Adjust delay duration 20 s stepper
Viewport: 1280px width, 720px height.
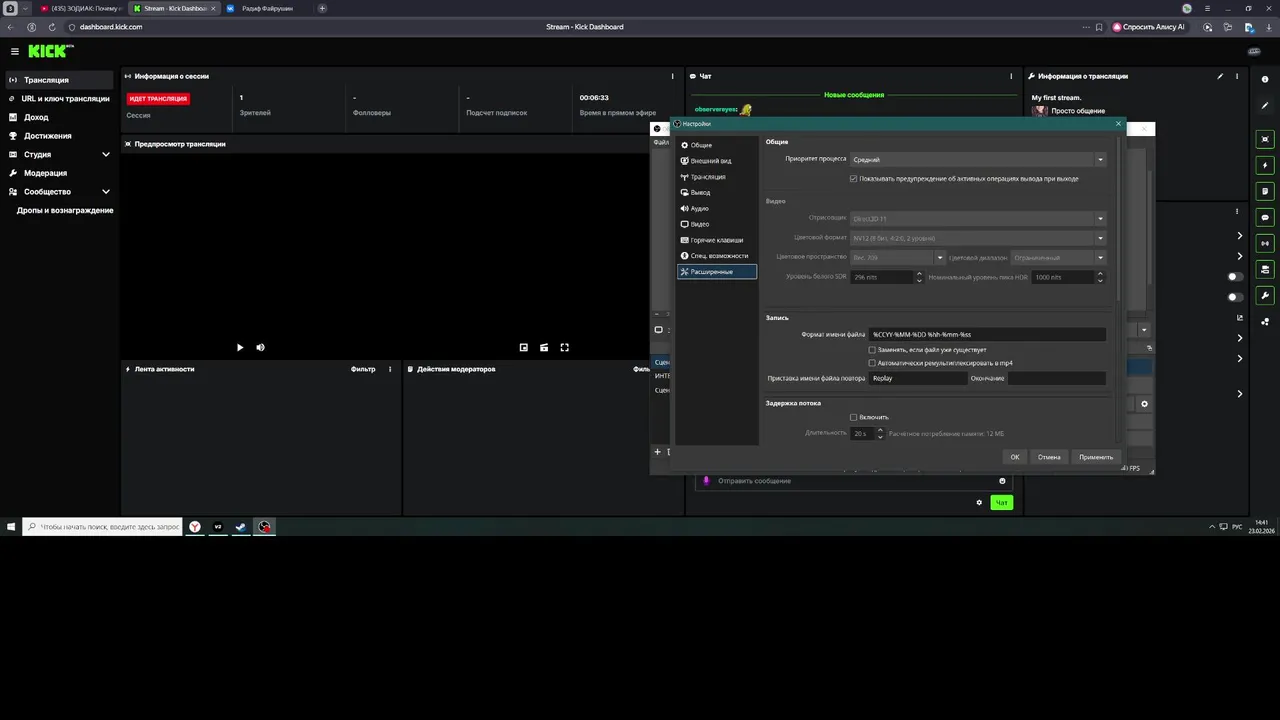[x=880, y=433]
